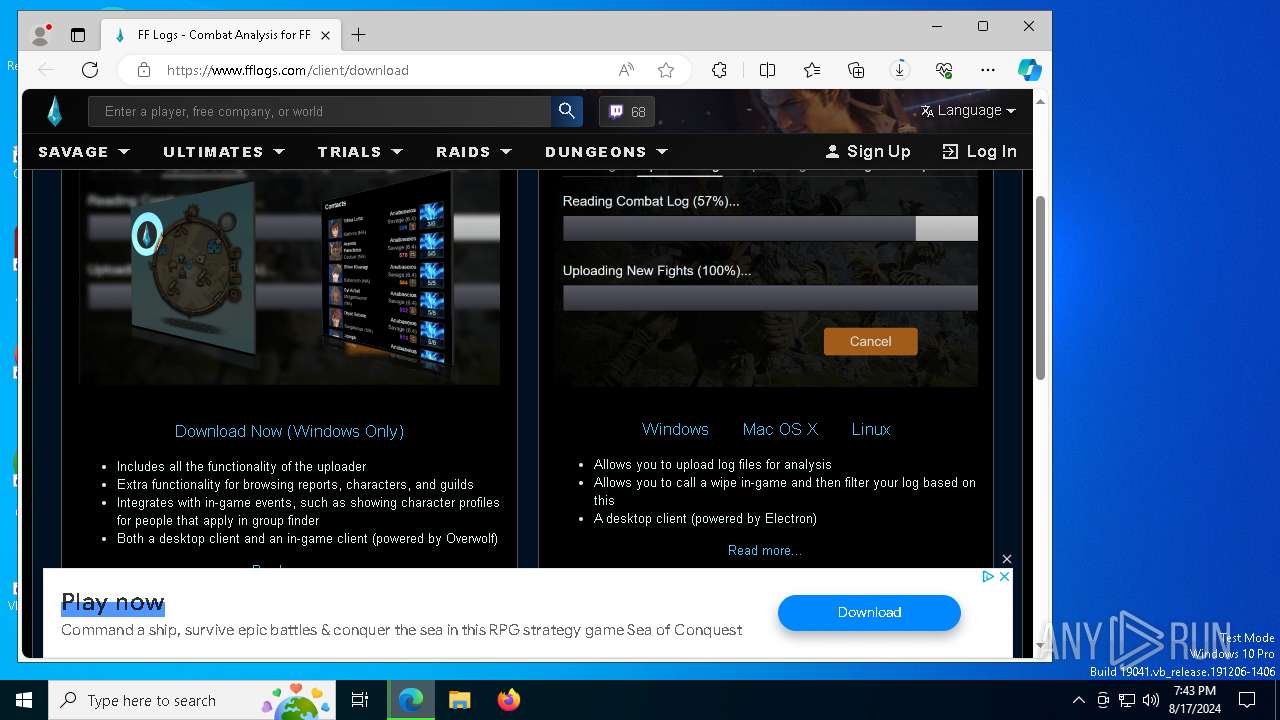Image resolution: width=1280 pixels, height=720 pixels.
Task: Open Read aloud in address bar
Action: (626, 70)
